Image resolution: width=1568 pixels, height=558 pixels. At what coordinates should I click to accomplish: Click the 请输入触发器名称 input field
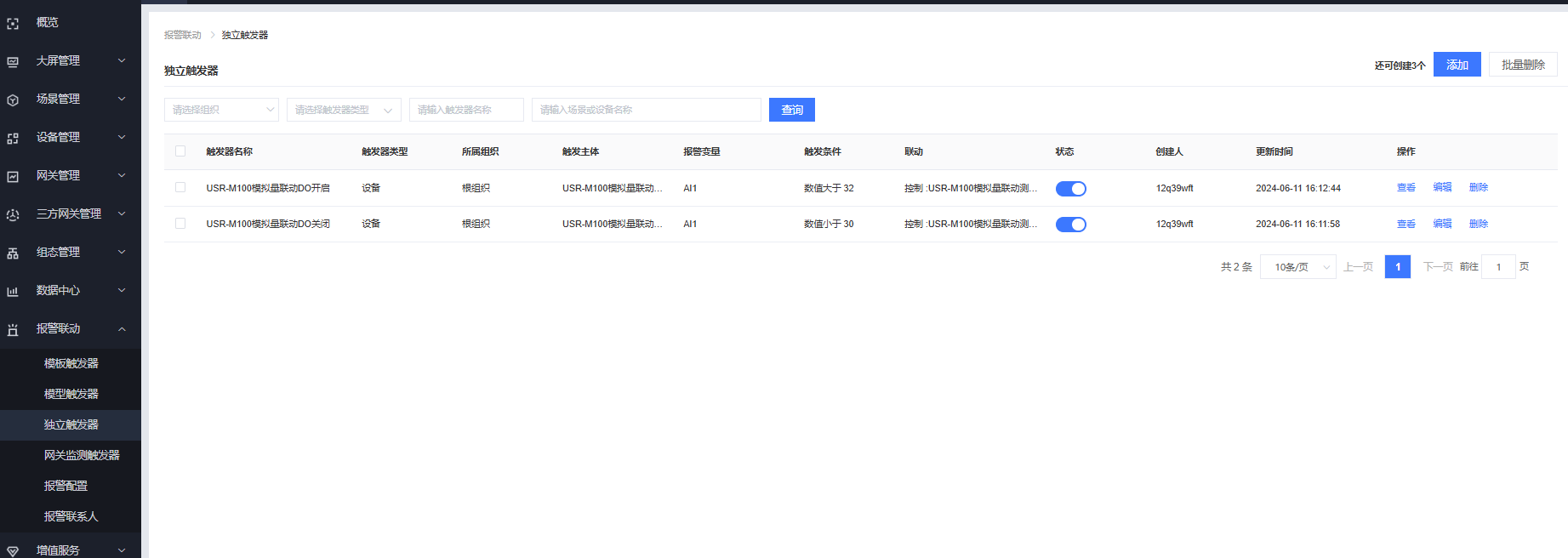[x=466, y=110]
